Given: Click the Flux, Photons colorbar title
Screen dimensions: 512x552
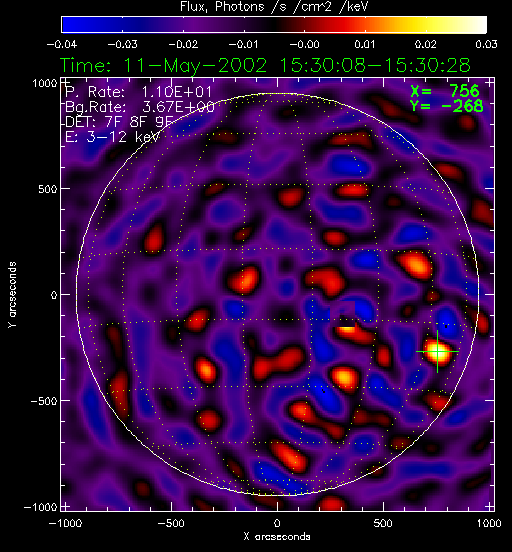Looking at the screenshot, I should tap(274, 6).
